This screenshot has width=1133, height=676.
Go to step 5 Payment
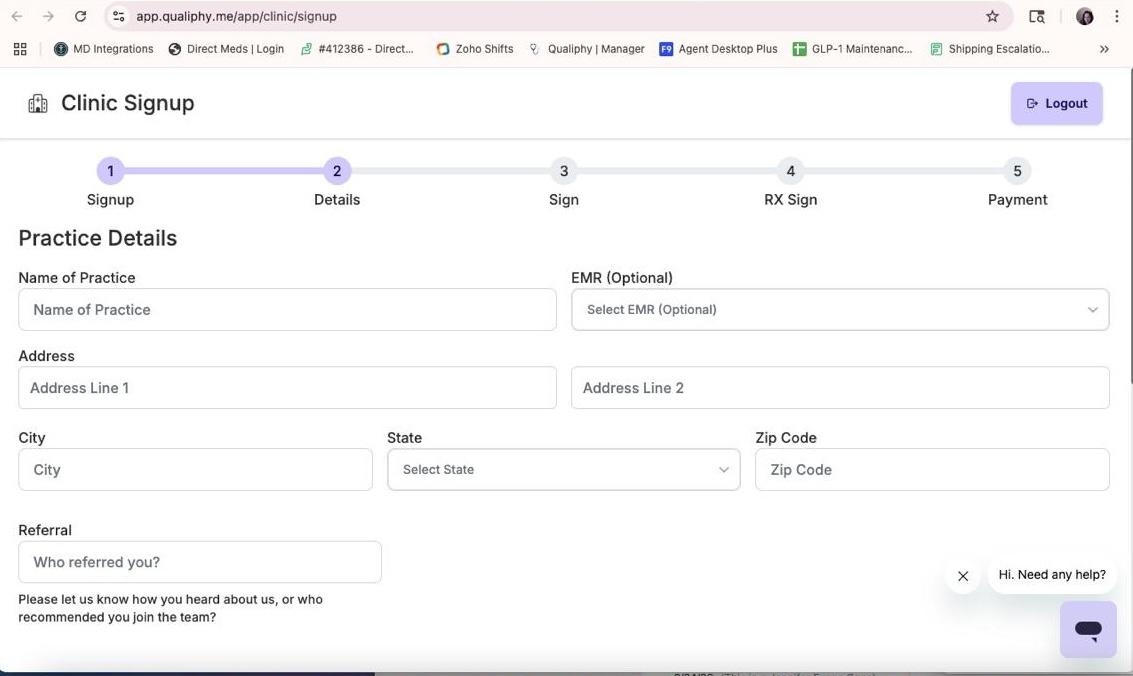1017,171
